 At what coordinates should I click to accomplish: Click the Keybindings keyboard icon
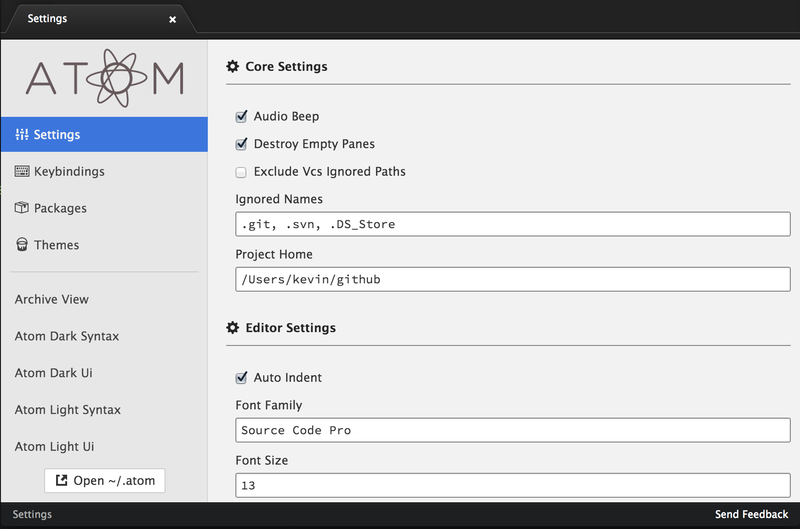pos(22,172)
